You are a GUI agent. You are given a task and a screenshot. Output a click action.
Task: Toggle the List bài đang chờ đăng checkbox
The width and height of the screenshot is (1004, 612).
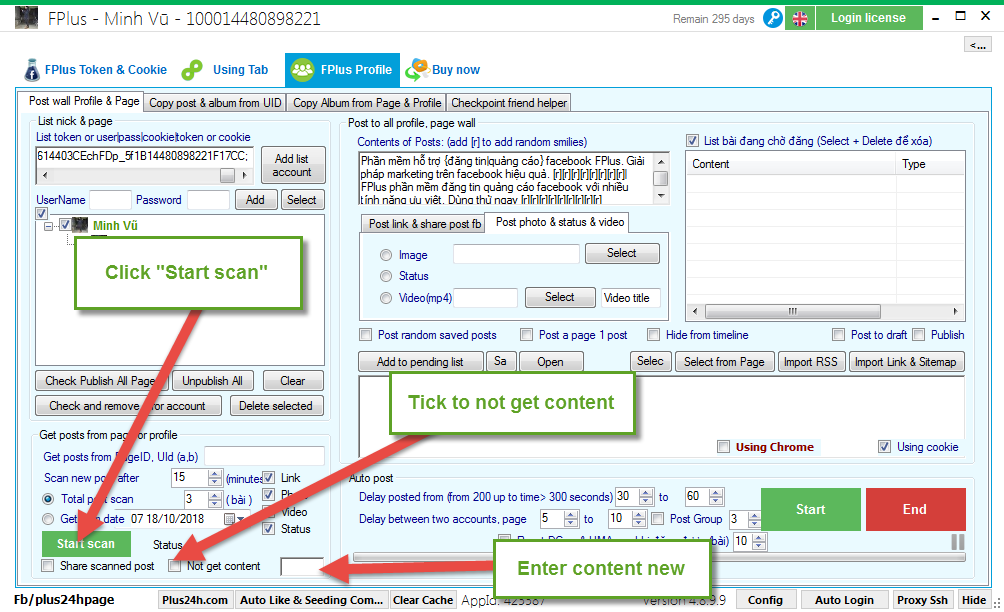(692, 141)
